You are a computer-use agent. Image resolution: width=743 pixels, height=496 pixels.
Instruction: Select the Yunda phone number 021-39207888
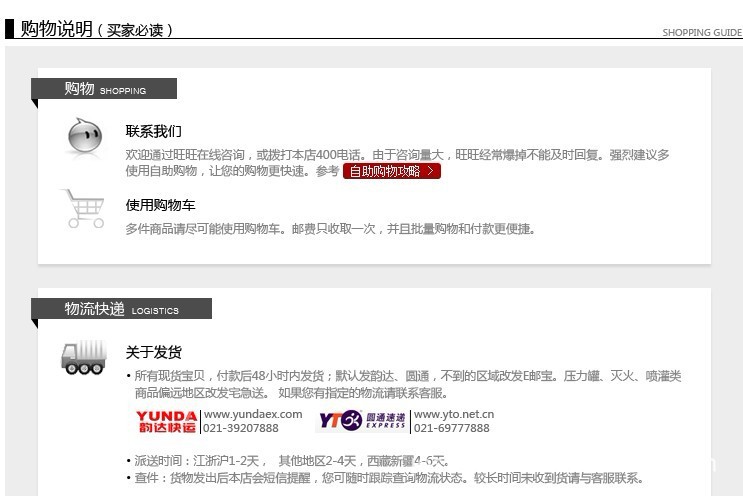(x=241, y=428)
